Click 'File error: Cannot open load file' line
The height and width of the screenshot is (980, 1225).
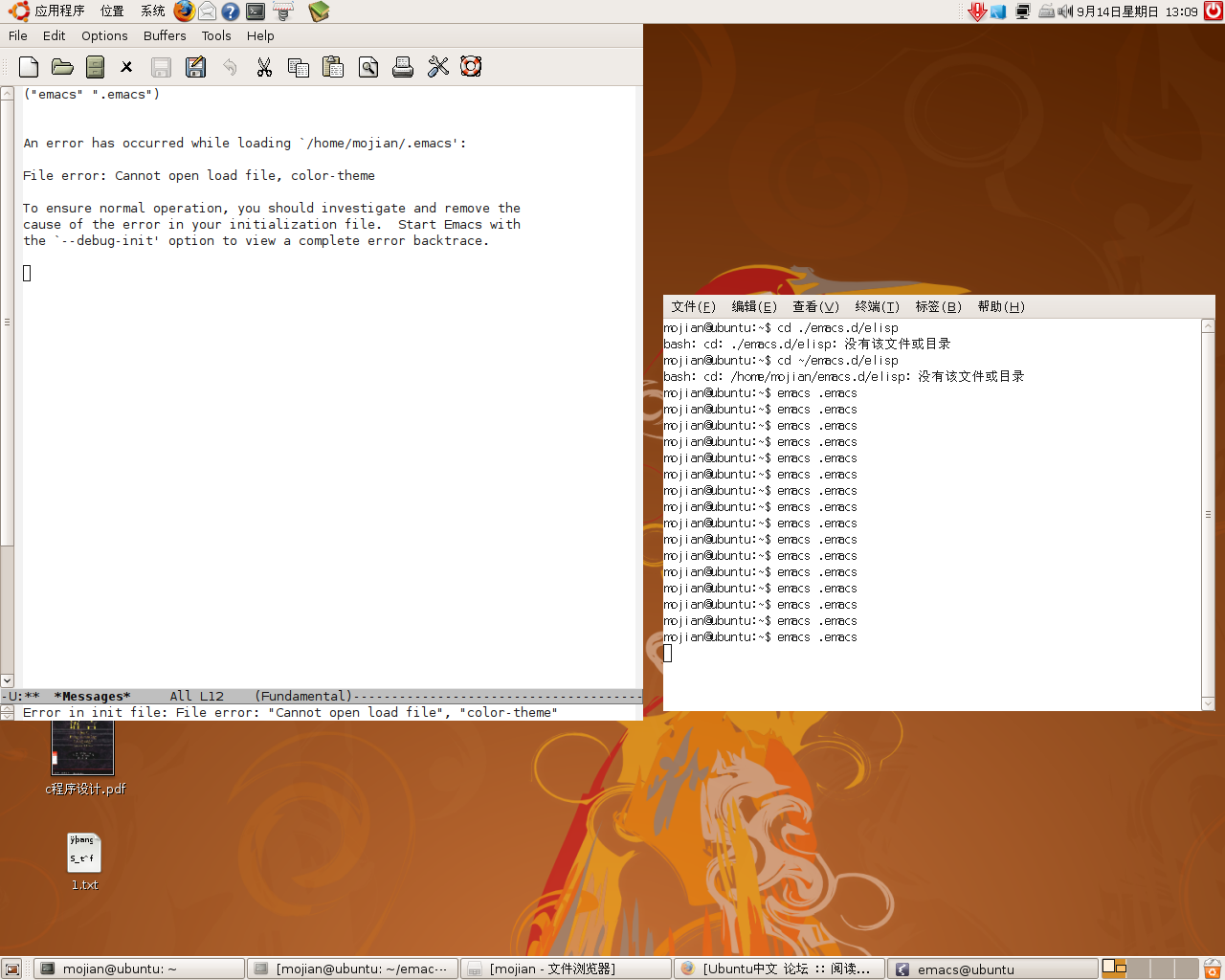[199, 175]
